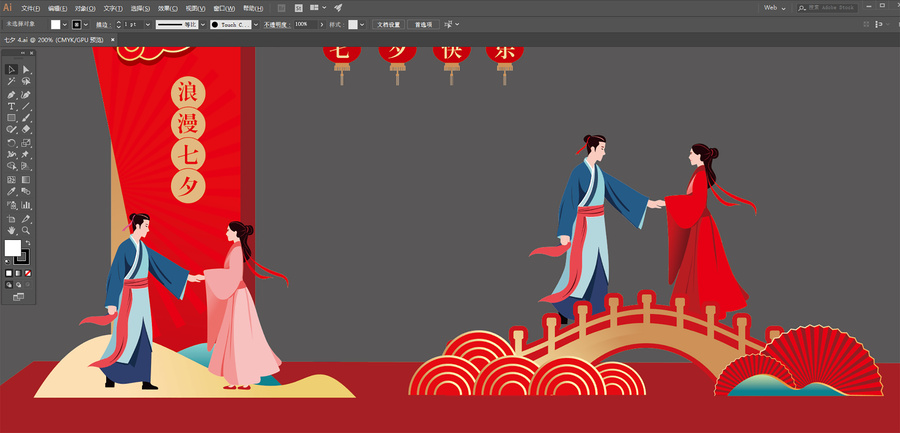
Task: Select the Width tool
Action: coord(11,154)
